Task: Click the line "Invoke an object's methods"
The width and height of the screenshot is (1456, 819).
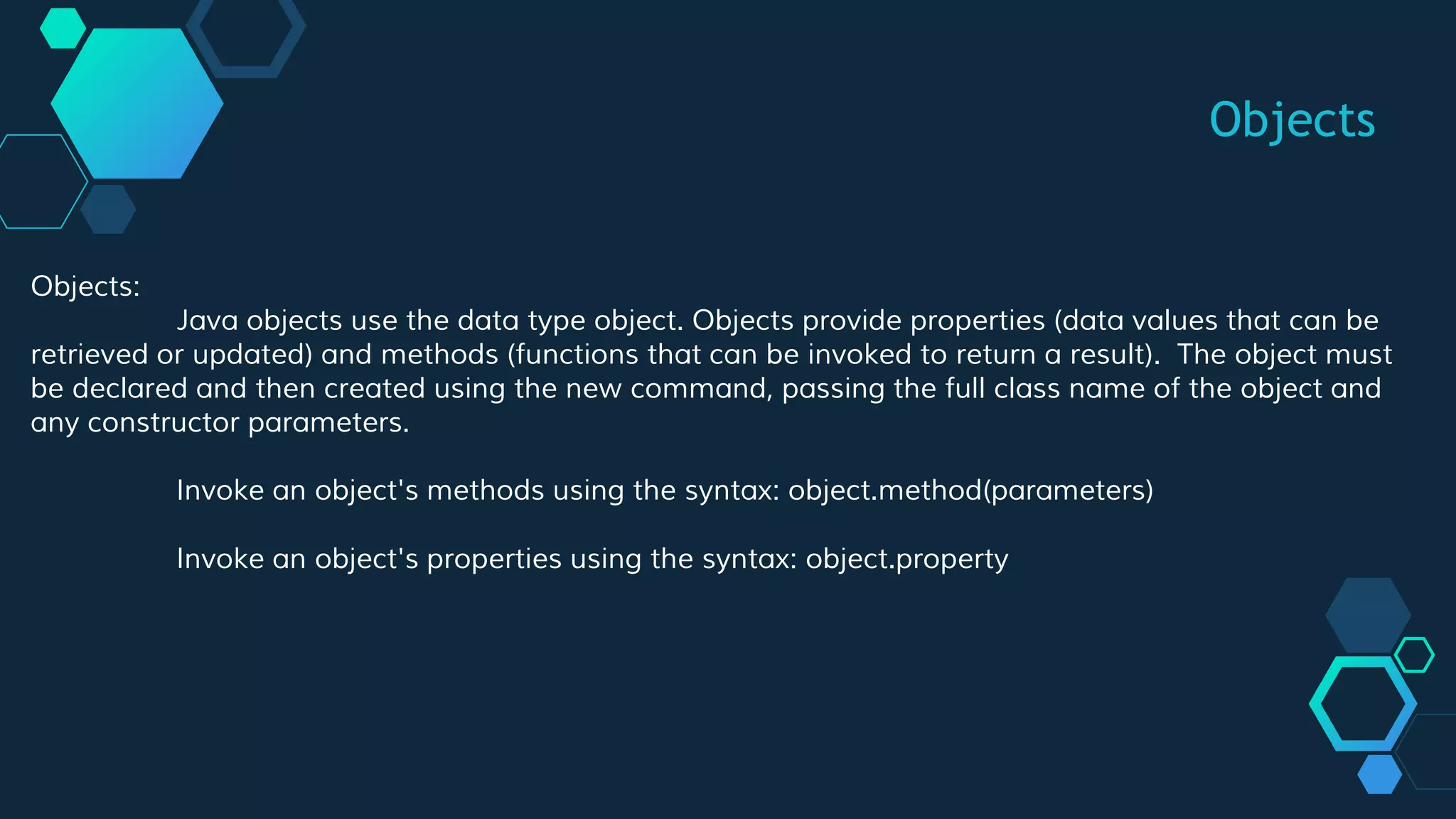Action: pyautogui.click(x=665, y=491)
